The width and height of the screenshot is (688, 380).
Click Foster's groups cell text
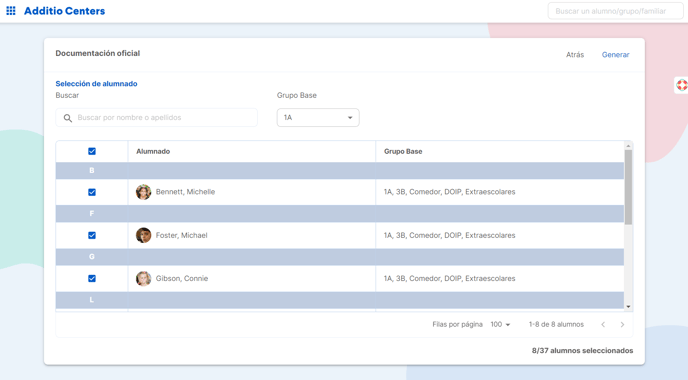[449, 236]
